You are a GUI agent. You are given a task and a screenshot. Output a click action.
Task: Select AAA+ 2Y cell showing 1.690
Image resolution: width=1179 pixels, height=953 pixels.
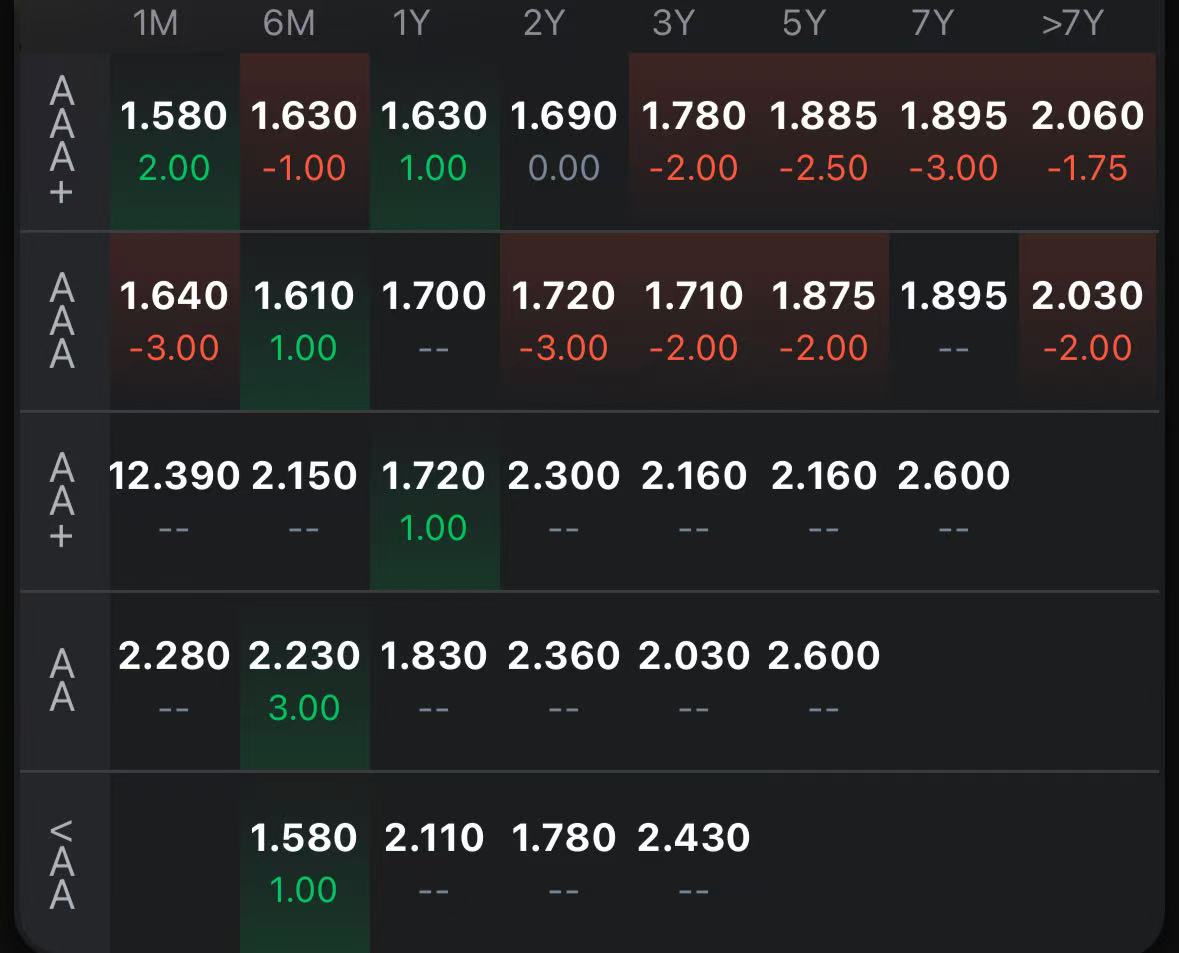[564, 141]
